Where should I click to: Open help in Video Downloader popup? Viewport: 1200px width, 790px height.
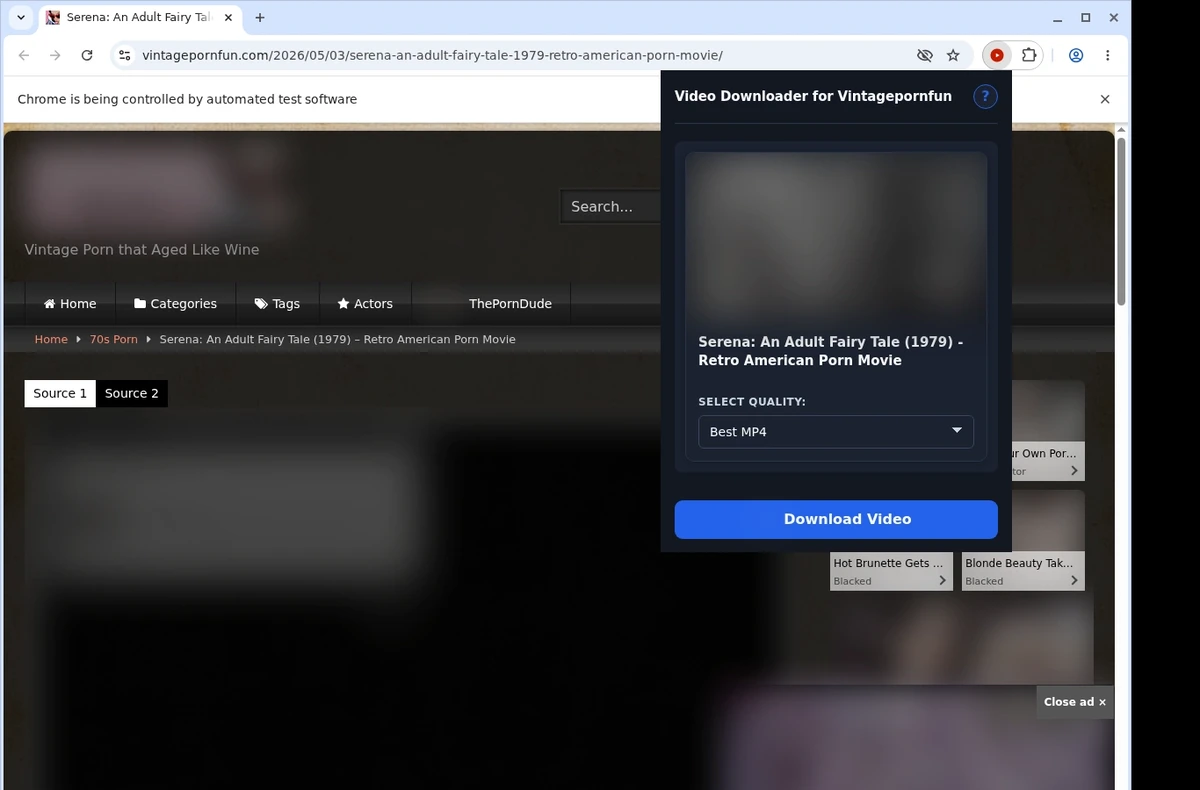pos(985,97)
